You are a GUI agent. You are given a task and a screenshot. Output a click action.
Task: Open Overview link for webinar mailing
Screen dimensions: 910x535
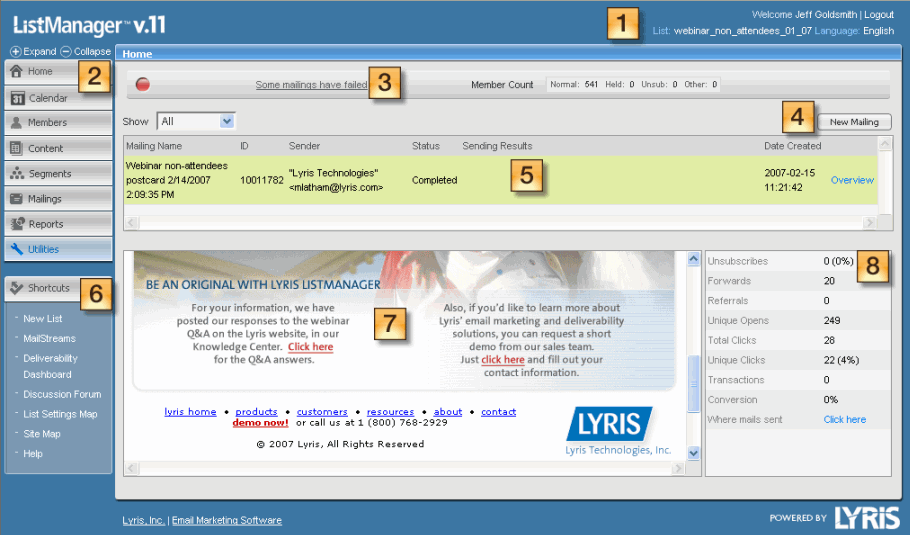click(852, 180)
